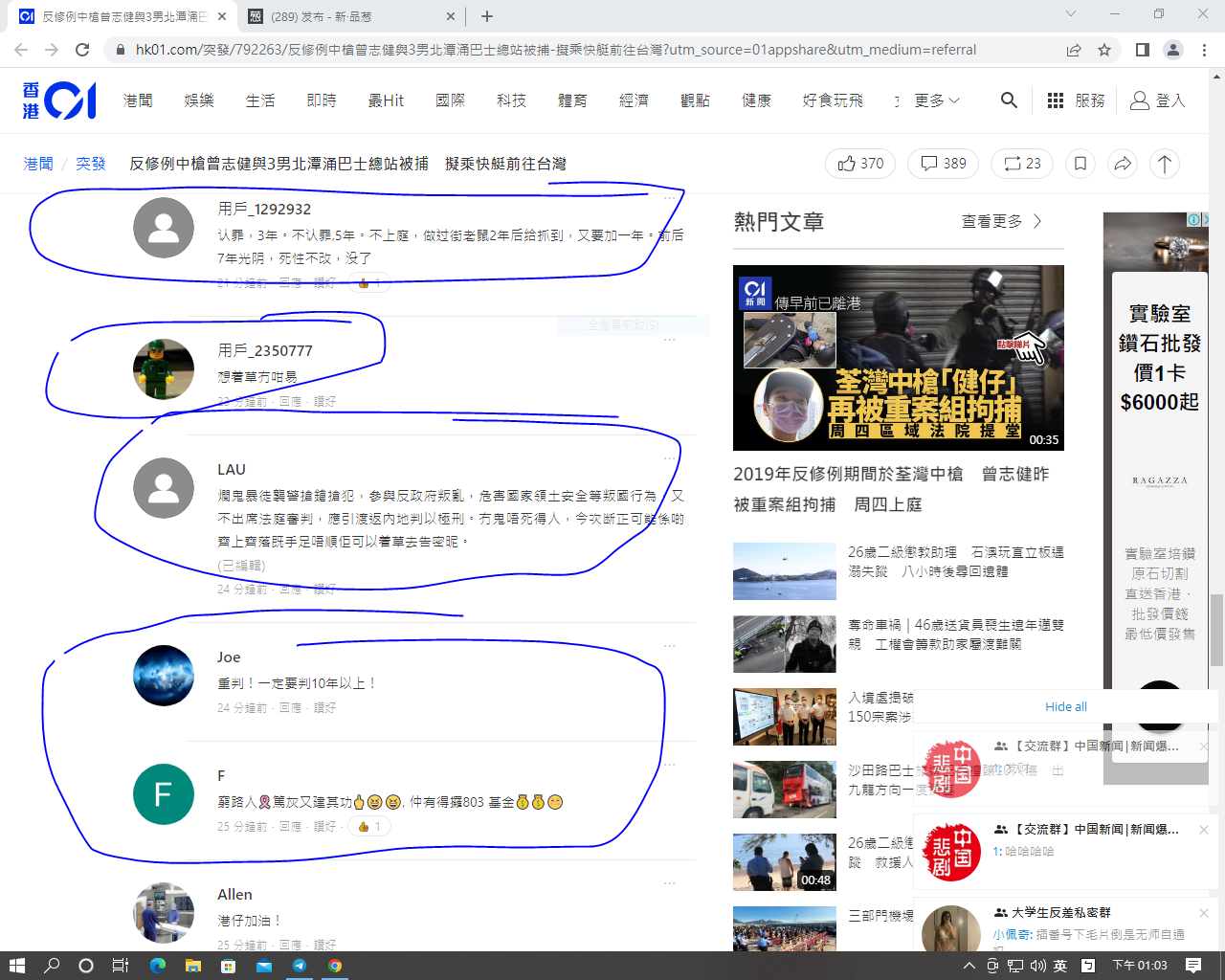Go back with the browser back arrow
The height and width of the screenshot is (980, 1225).
(21, 50)
